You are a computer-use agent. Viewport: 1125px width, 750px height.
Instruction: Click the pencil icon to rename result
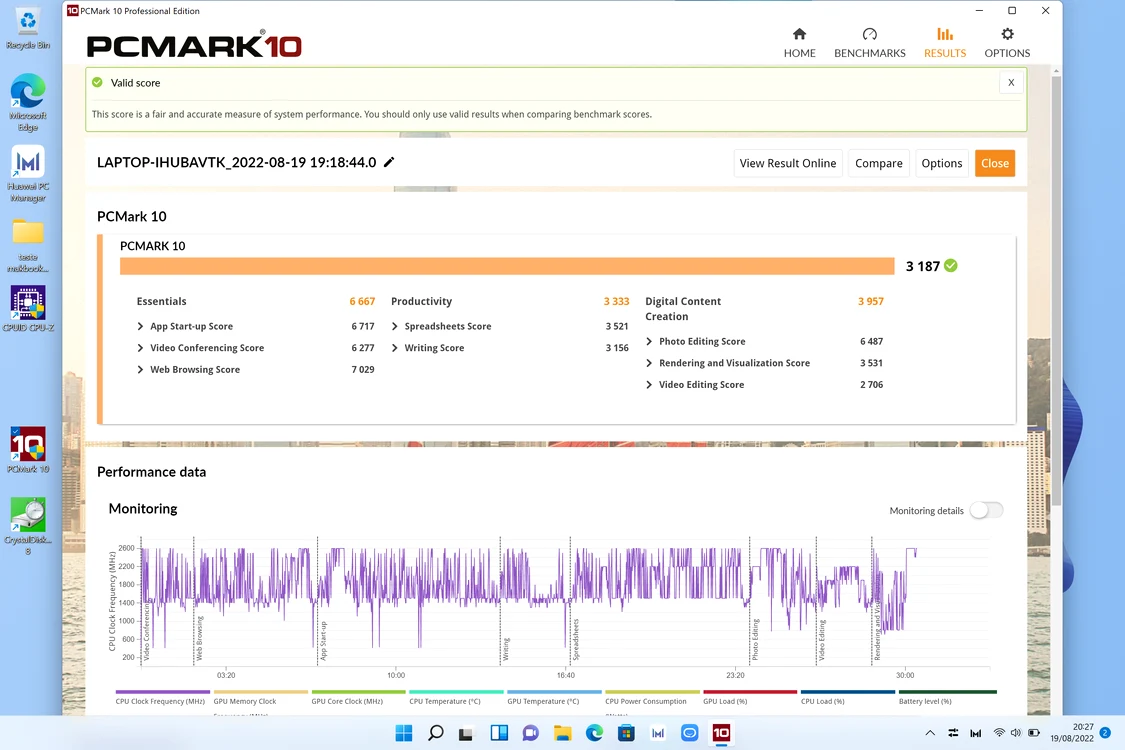point(389,162)
